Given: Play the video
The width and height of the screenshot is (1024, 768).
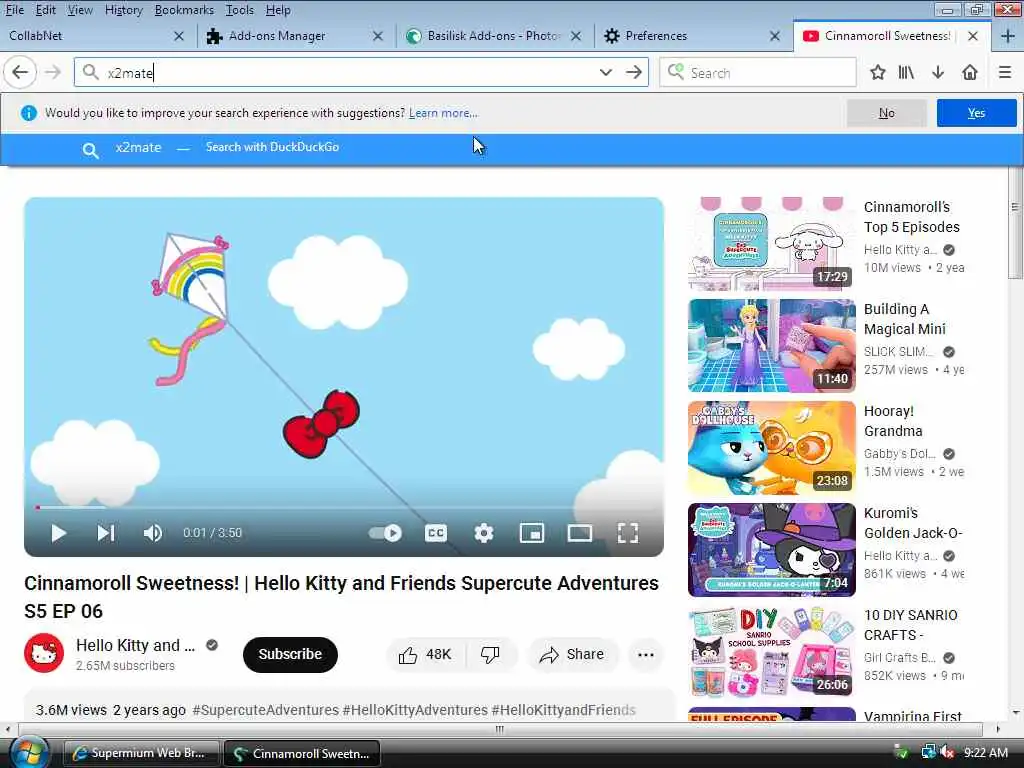Looking at the screenshot, I should pyautogui.click(x=58, y=533).
